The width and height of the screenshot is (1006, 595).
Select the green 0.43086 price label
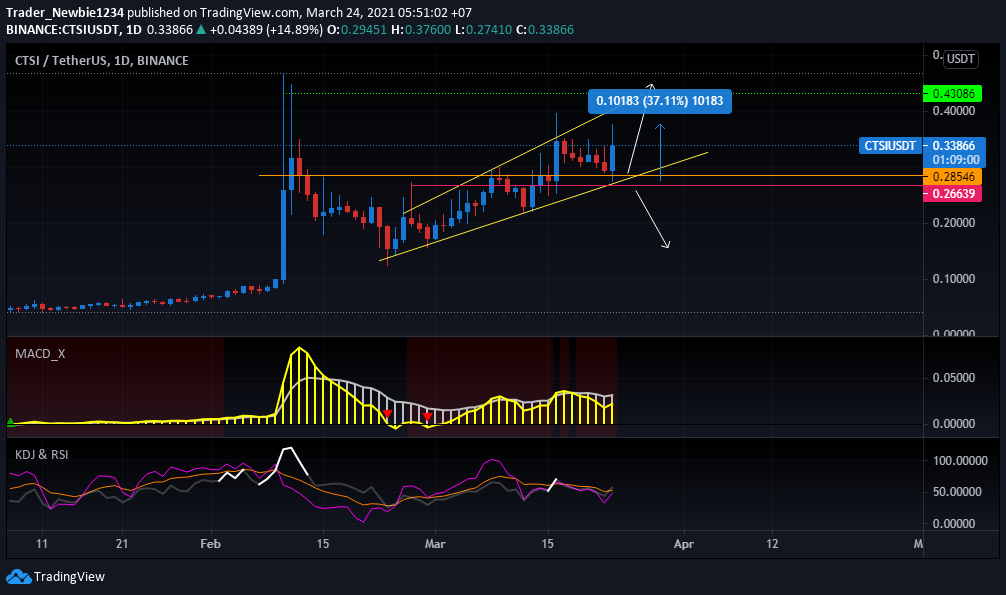pyautogui.click(x=952, y=94)
